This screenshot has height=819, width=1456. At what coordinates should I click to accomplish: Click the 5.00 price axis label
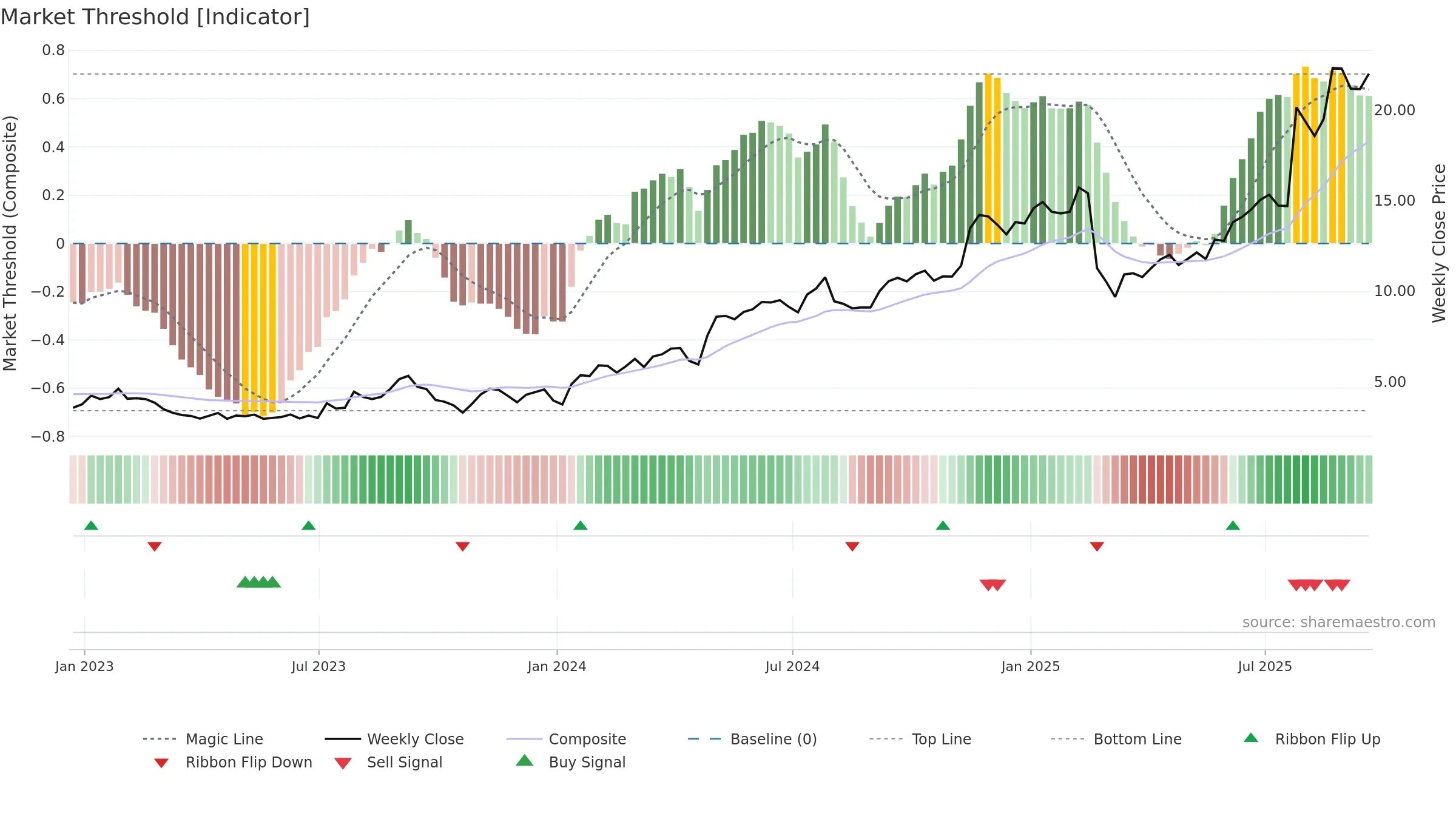(x=1390, y=382)
